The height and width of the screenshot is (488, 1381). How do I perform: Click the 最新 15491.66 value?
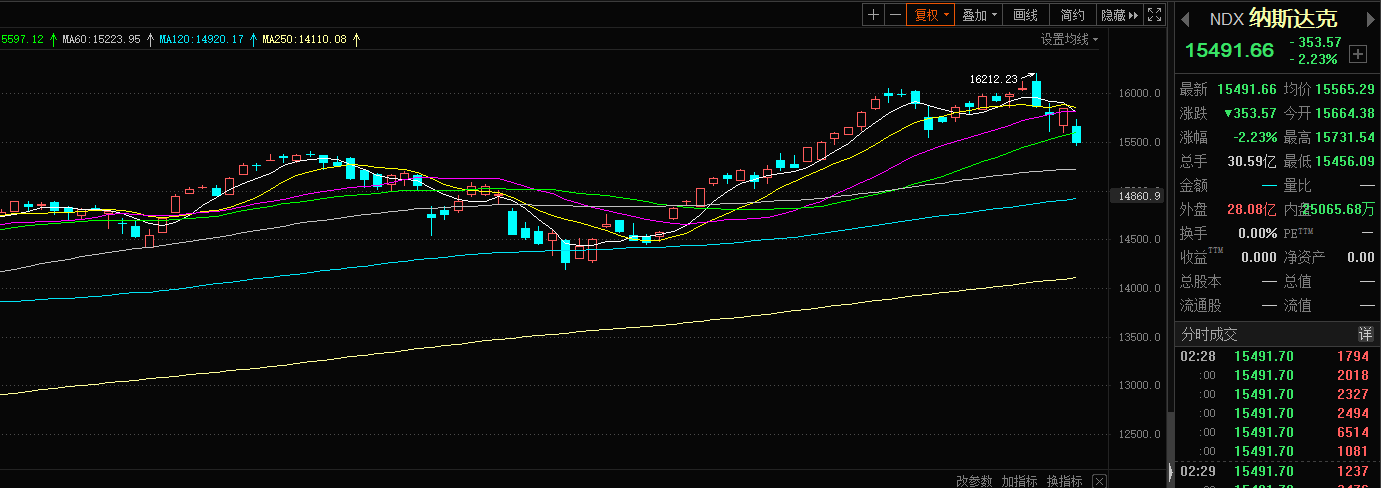1247,89
